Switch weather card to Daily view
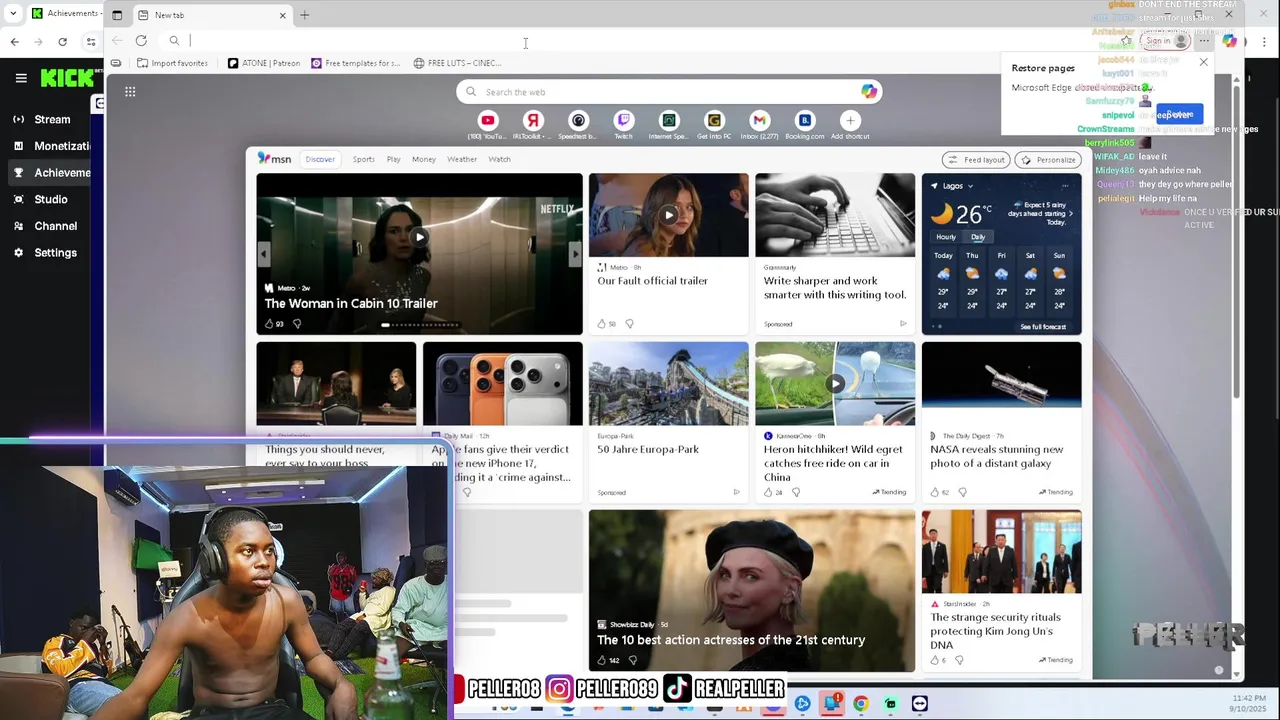1280x720 pixels. point(978,237)
